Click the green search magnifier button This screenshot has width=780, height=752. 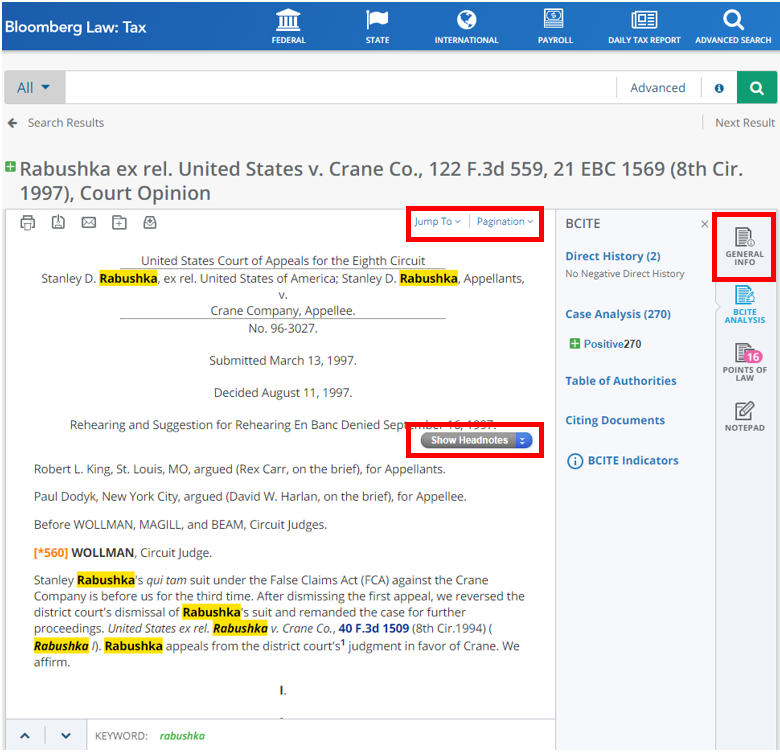pyautogui.click(x=757, y=88)
